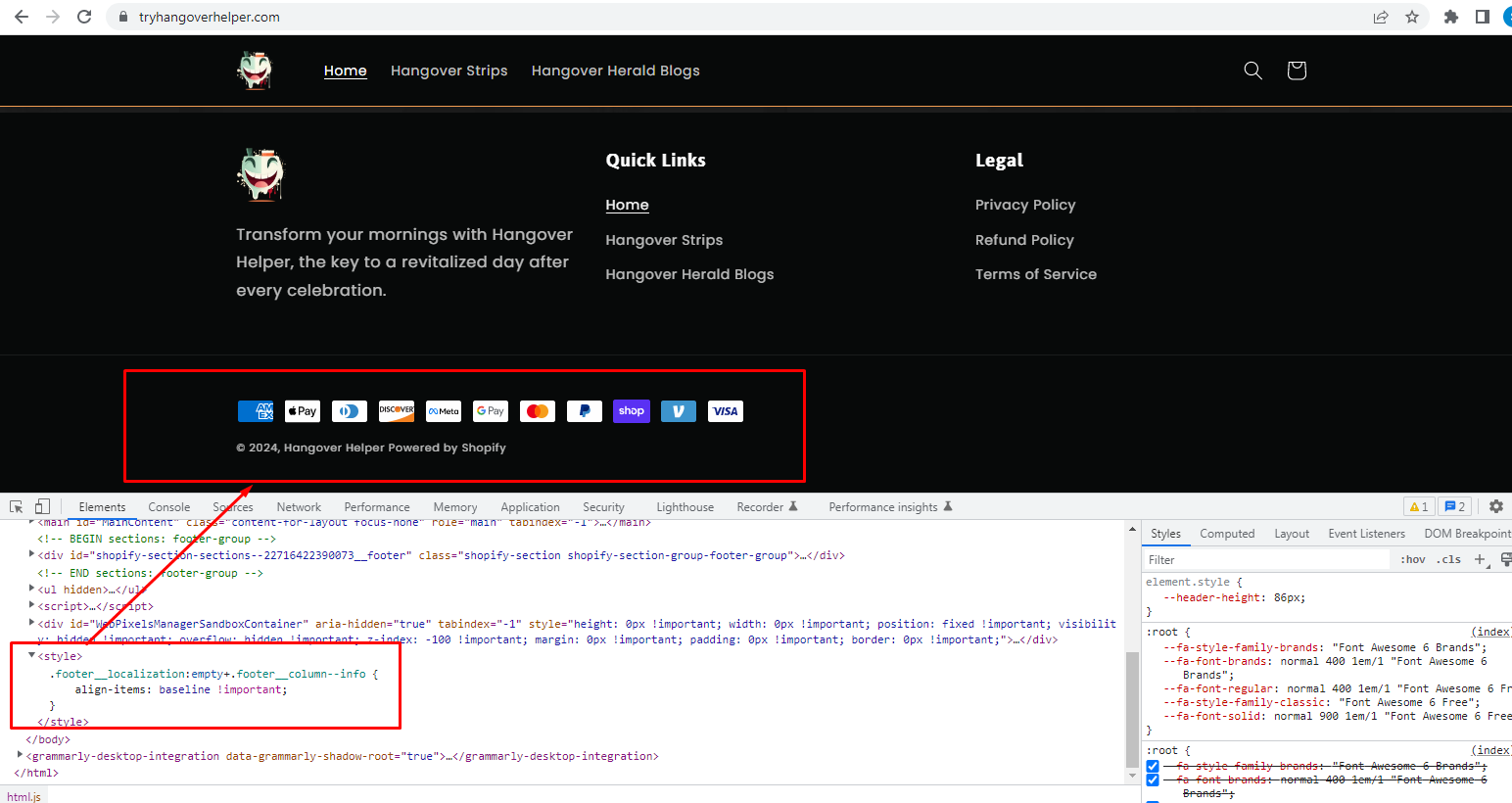Click Home in the header navigation
This screenshot has width=1512, height=803.
tap(346, 71)
